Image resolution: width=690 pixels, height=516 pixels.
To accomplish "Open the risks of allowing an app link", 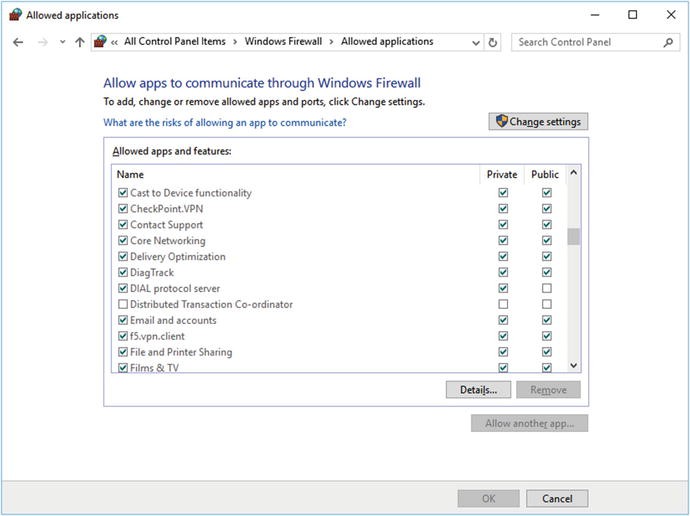I will click(225, 122).
